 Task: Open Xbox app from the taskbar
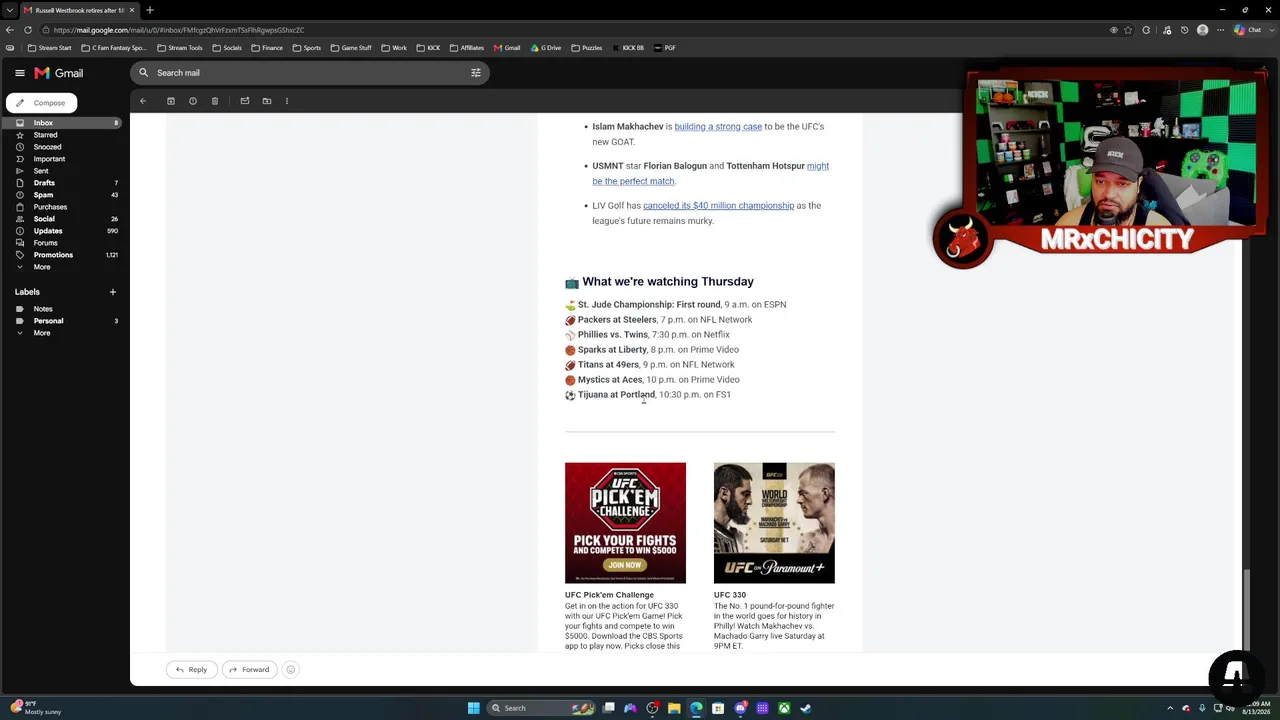pos(784,708)
